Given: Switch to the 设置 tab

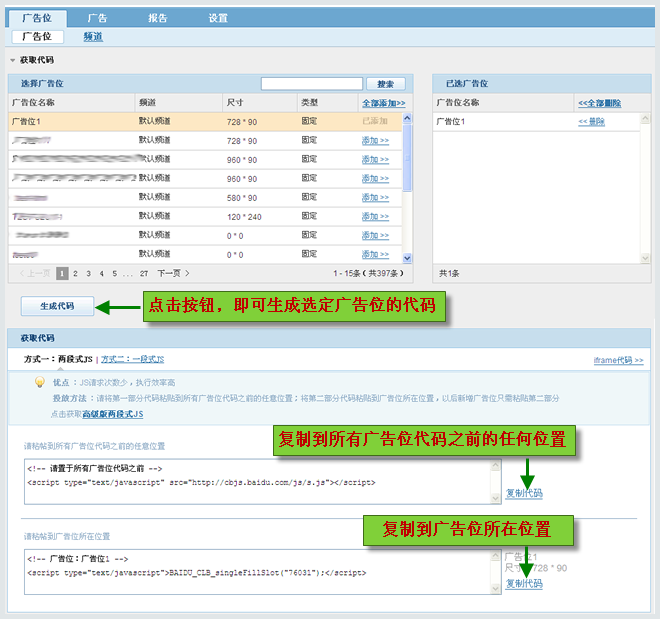Looking at the screenshot, I should (x=218, y=18).
